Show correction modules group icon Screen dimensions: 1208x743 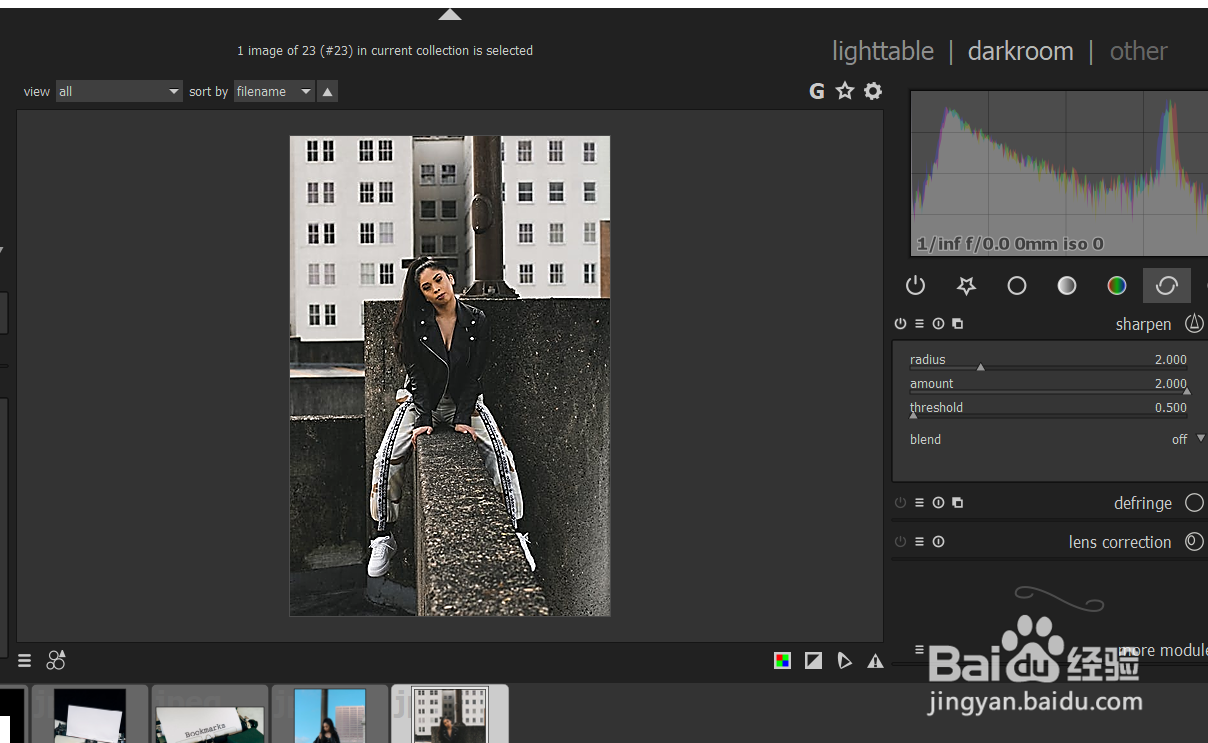[1167, 286]
